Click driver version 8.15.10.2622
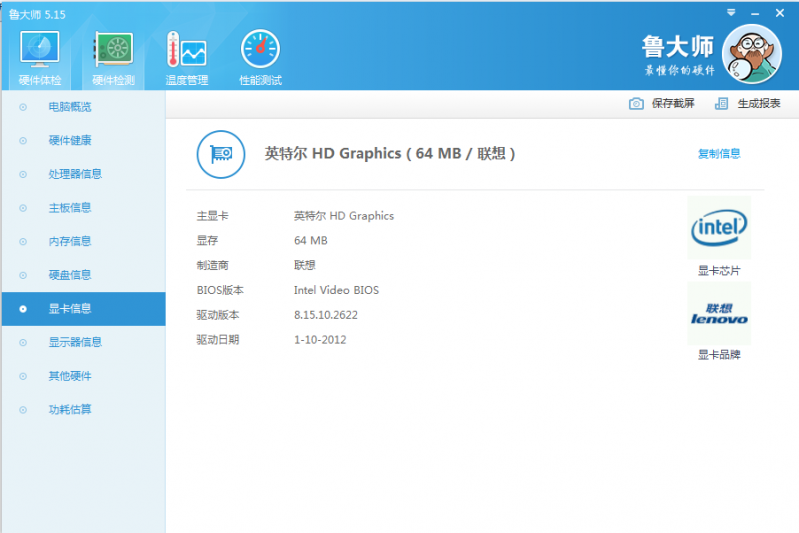This screenshot has width=799, height=533. 326,315
